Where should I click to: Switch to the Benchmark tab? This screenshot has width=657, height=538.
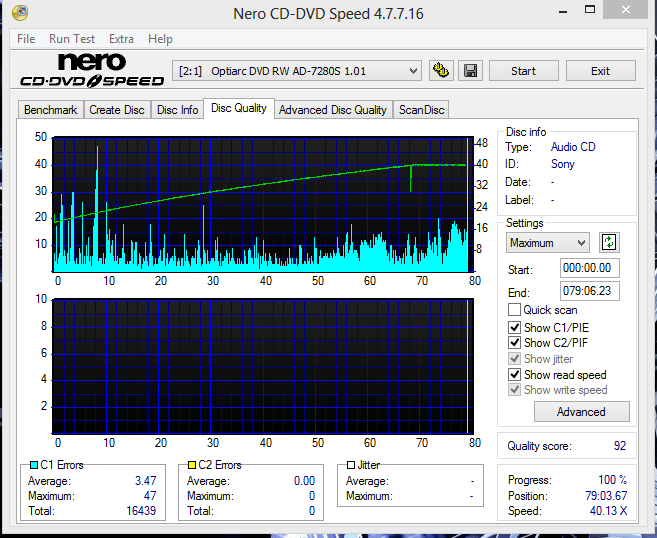(x=51, y=110)
